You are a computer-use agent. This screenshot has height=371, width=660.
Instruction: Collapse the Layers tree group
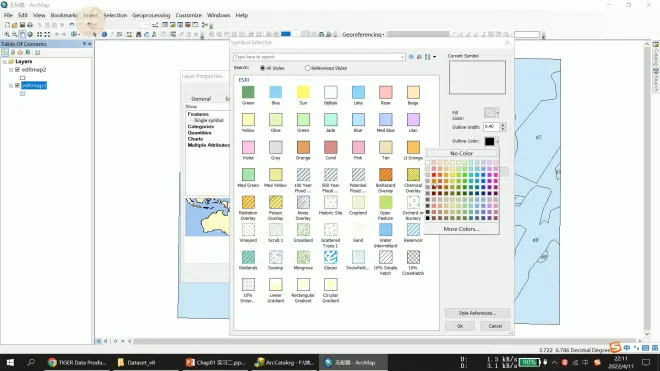coord(5,61)
